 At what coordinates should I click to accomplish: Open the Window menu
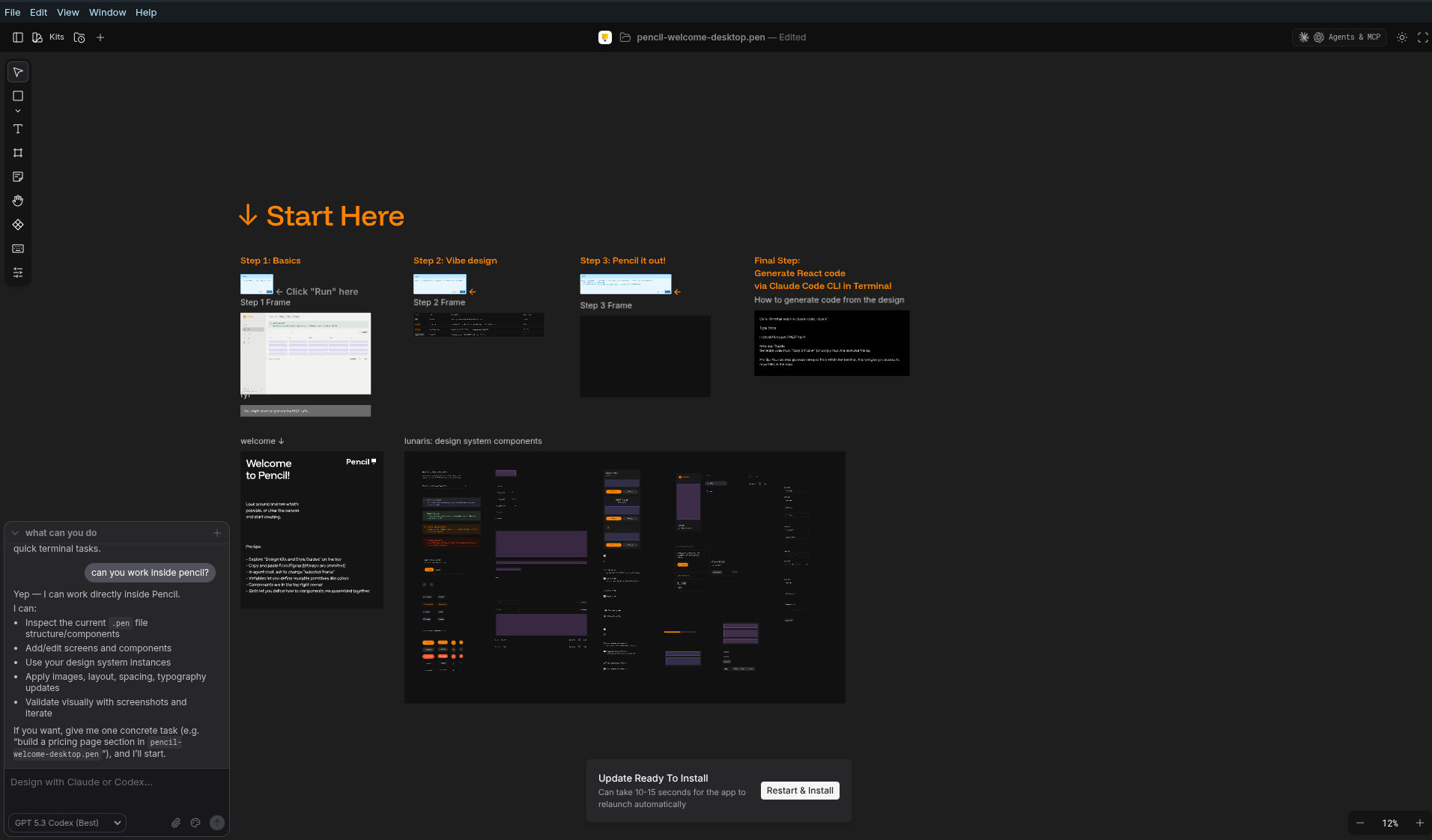[108, 13]
